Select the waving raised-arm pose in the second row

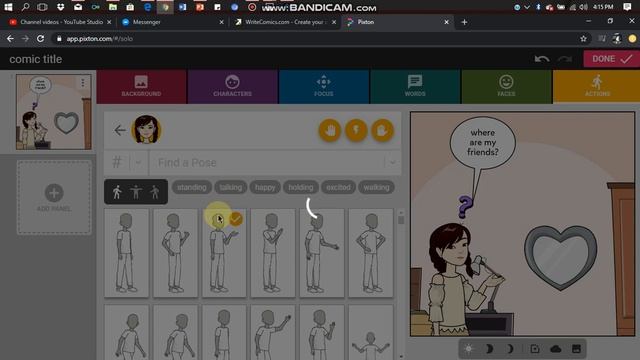(x=273, y=333)
